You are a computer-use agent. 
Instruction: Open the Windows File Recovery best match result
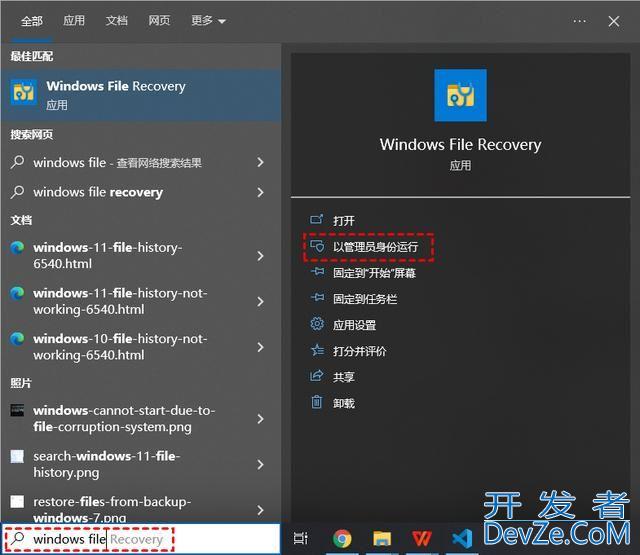(x=141, y=95)
